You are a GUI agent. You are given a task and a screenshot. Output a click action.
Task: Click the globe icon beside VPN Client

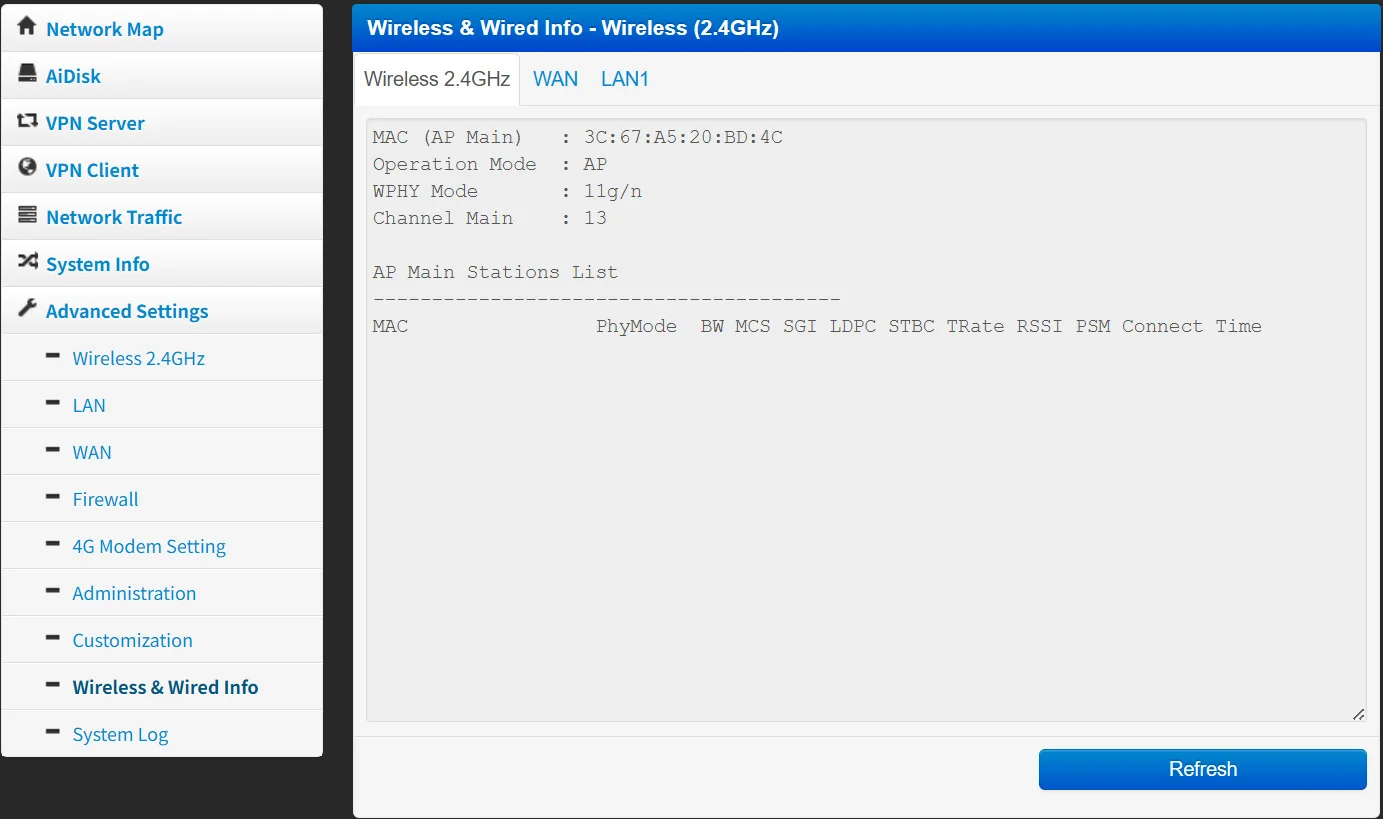tap(27, 168)
